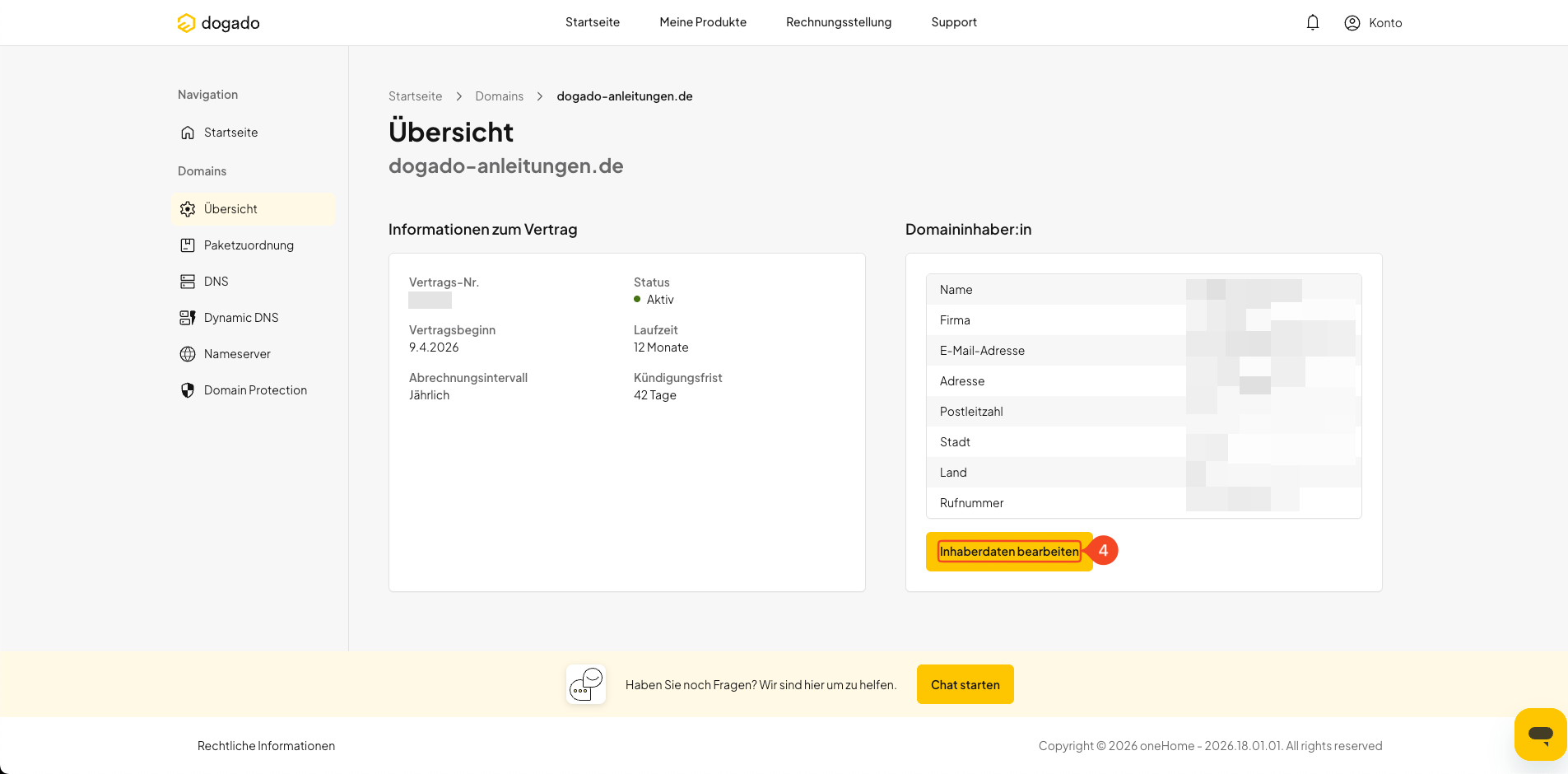Click Informationen zum Vertrag heading
Image resolution: width=1568 pixels, height=774 pixels.
[483, 230]
